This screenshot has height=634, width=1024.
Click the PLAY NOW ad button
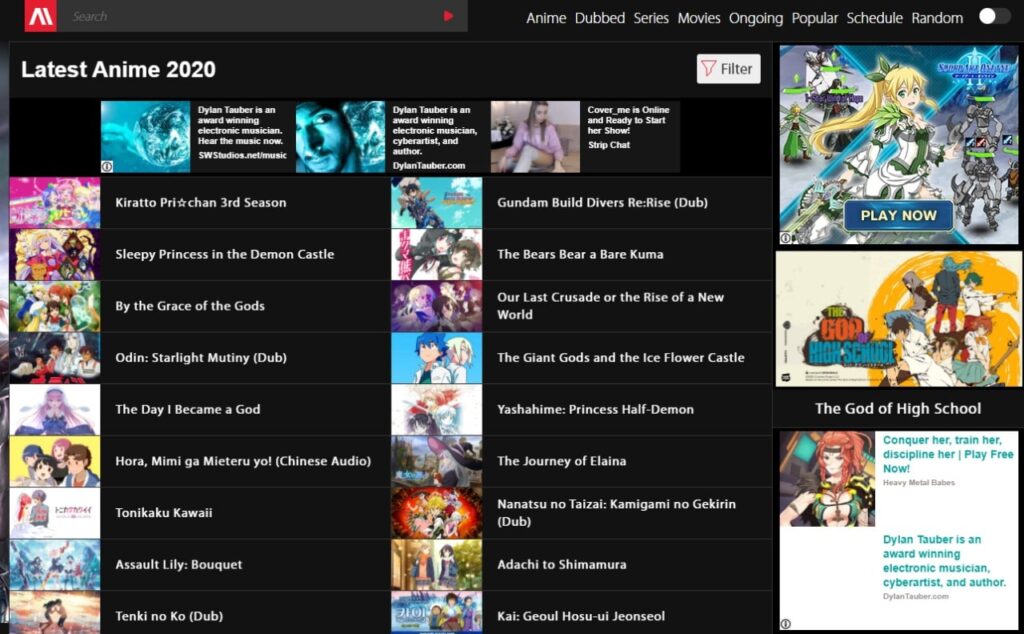898,216
